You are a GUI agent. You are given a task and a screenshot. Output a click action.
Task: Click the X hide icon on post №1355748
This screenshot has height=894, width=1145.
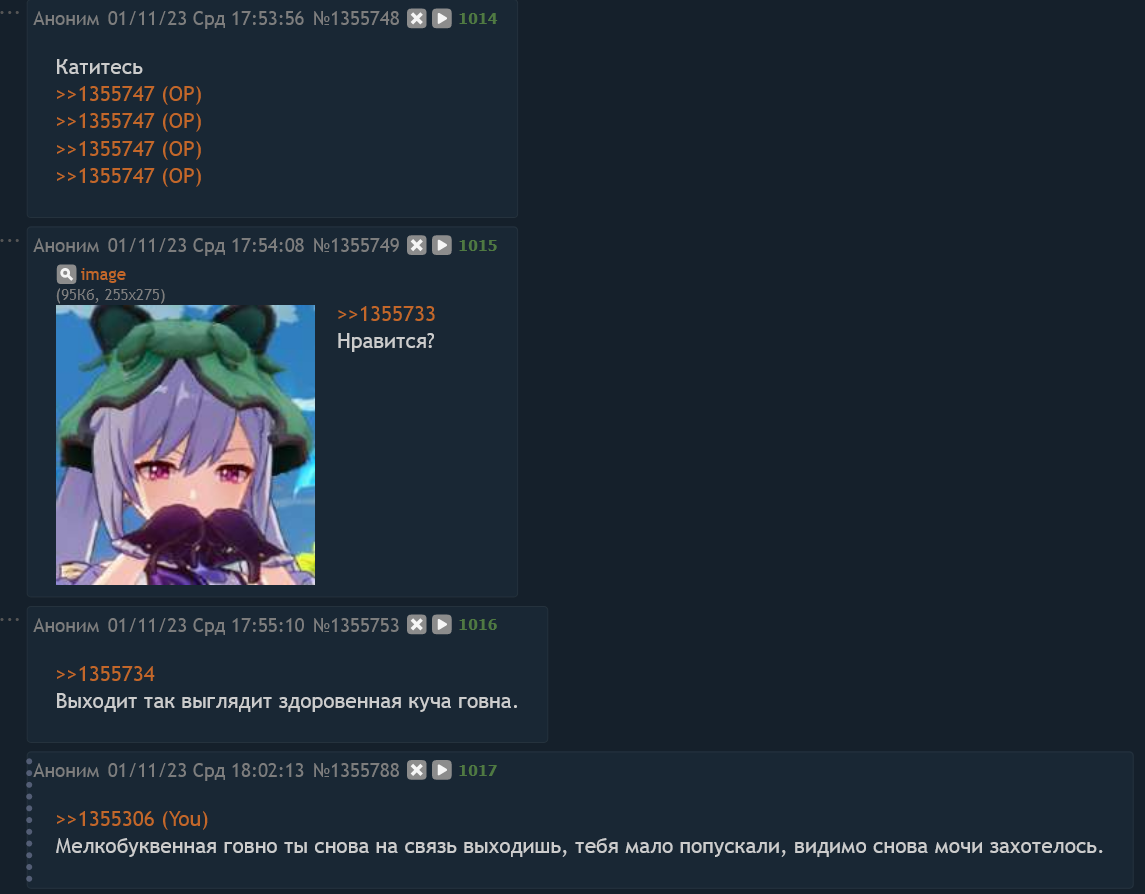tap(416, 19)
